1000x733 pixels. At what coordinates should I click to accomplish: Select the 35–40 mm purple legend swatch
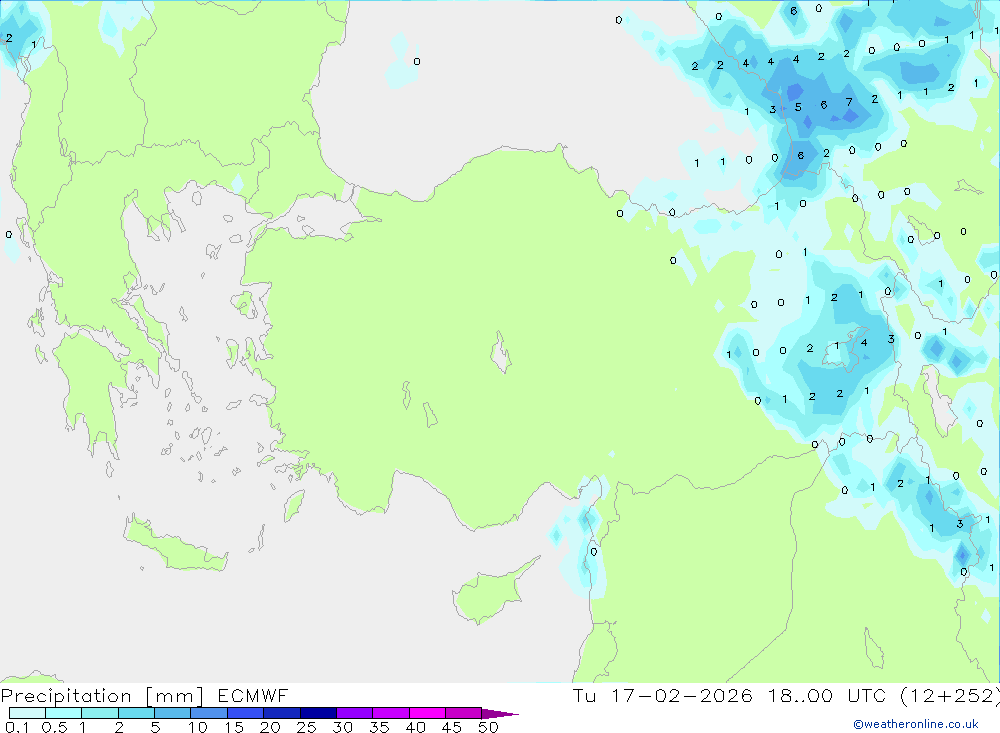pyautogui.click(x=390, y=713)
